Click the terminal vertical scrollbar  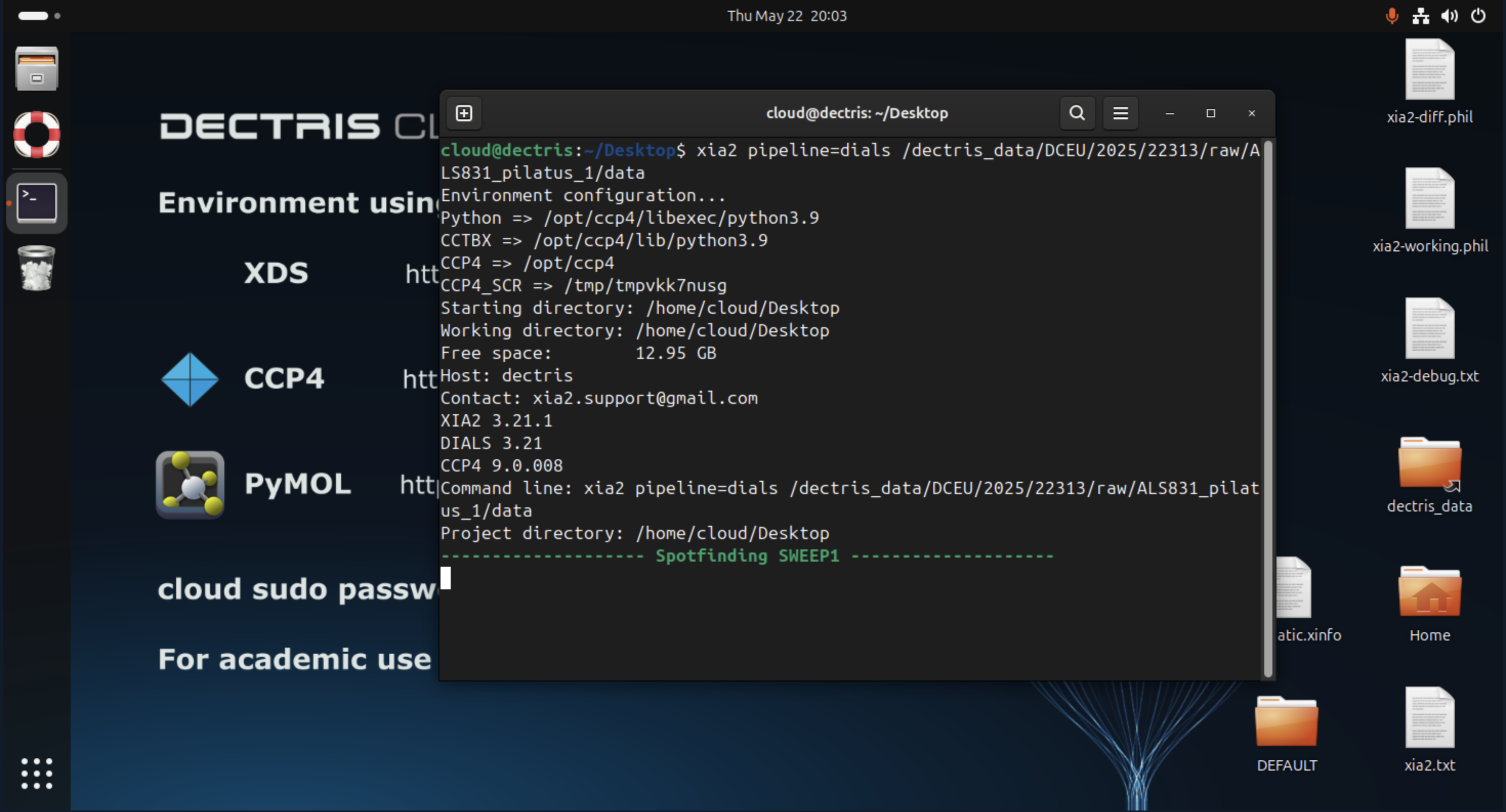click(1267, 409)
